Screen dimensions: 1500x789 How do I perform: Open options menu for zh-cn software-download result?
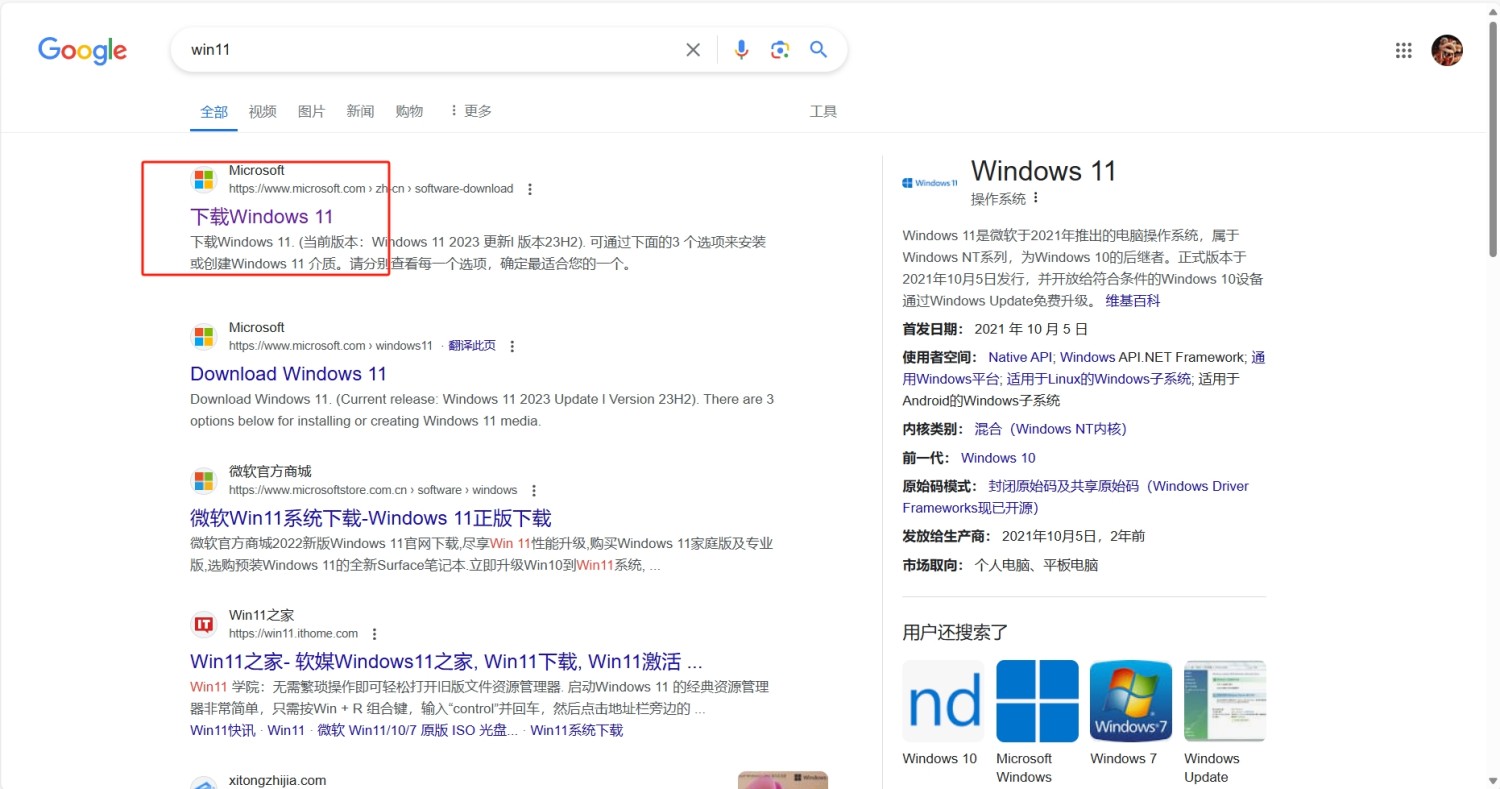[530, 189]
